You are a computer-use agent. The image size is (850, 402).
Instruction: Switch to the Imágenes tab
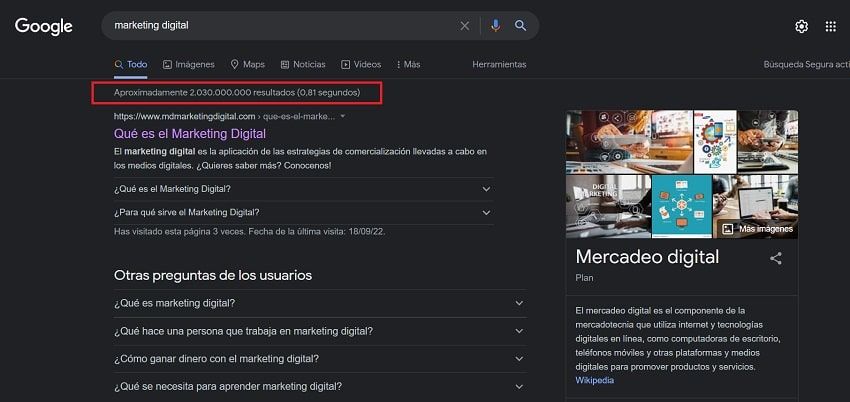point(189,64)
